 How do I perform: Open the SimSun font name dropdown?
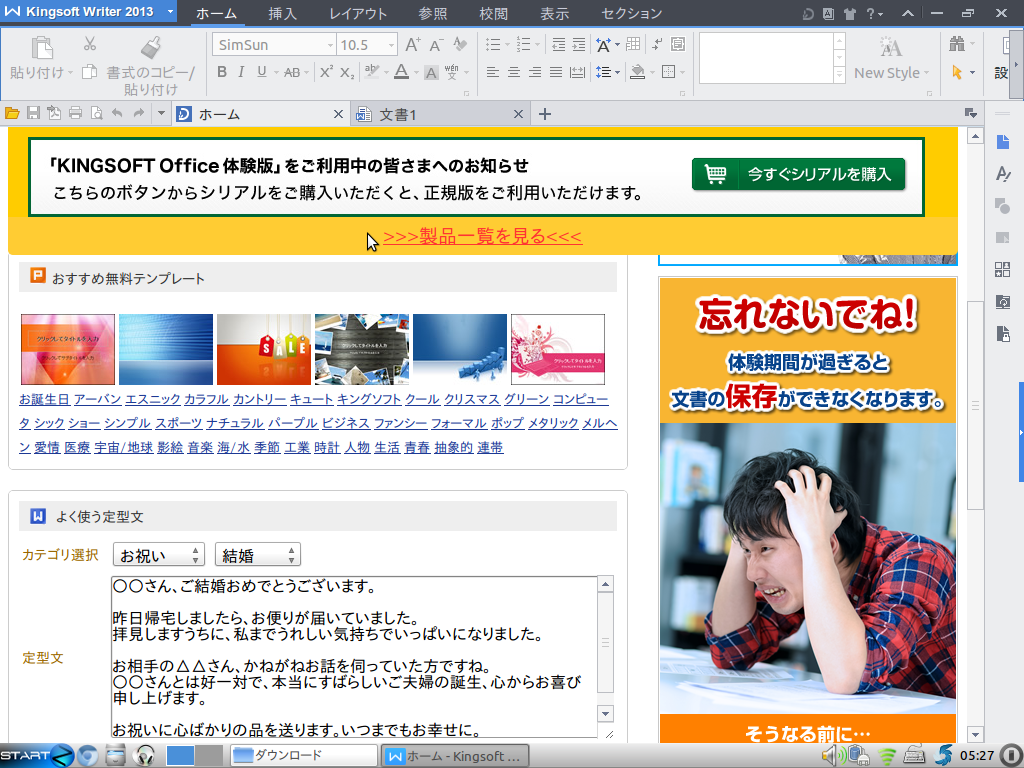pyautogui.click(x=330, y=45)
